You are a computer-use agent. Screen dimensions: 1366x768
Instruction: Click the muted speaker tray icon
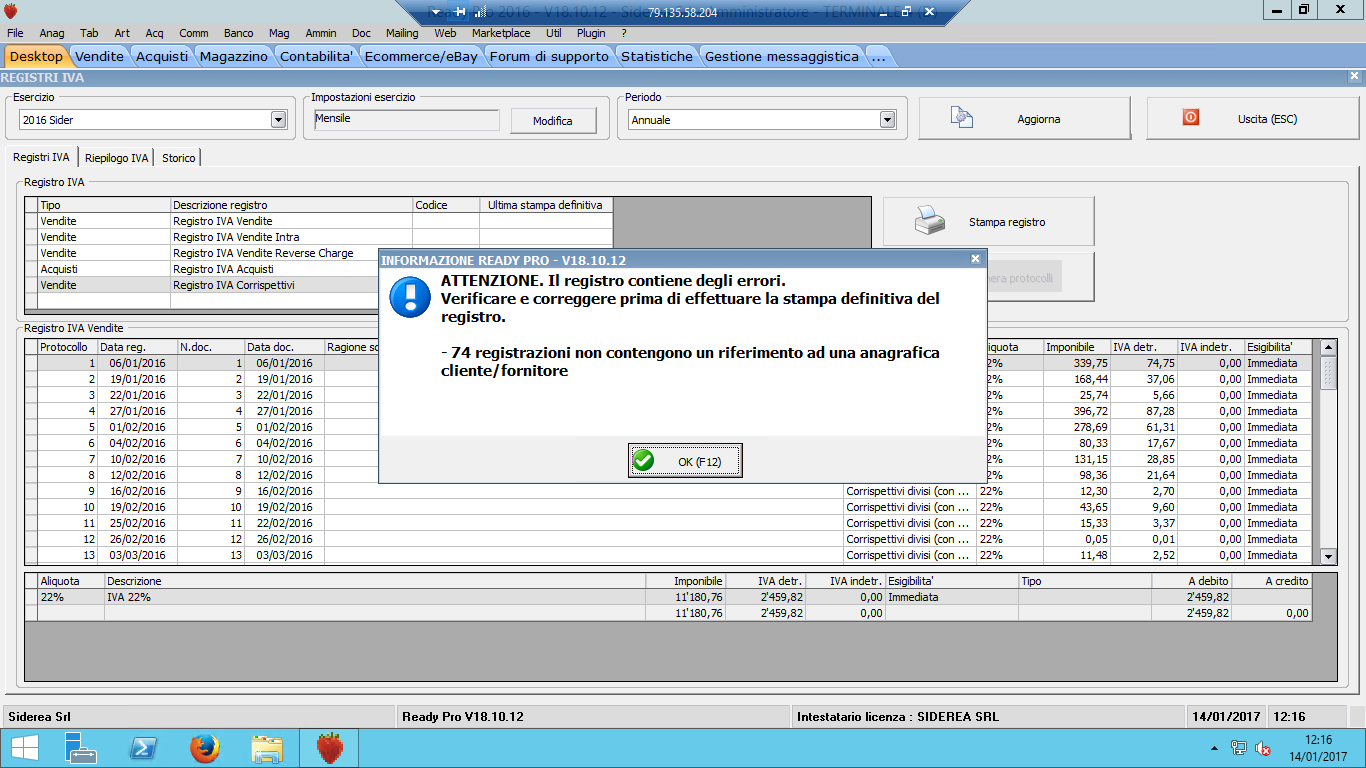tap(1263, 748)
